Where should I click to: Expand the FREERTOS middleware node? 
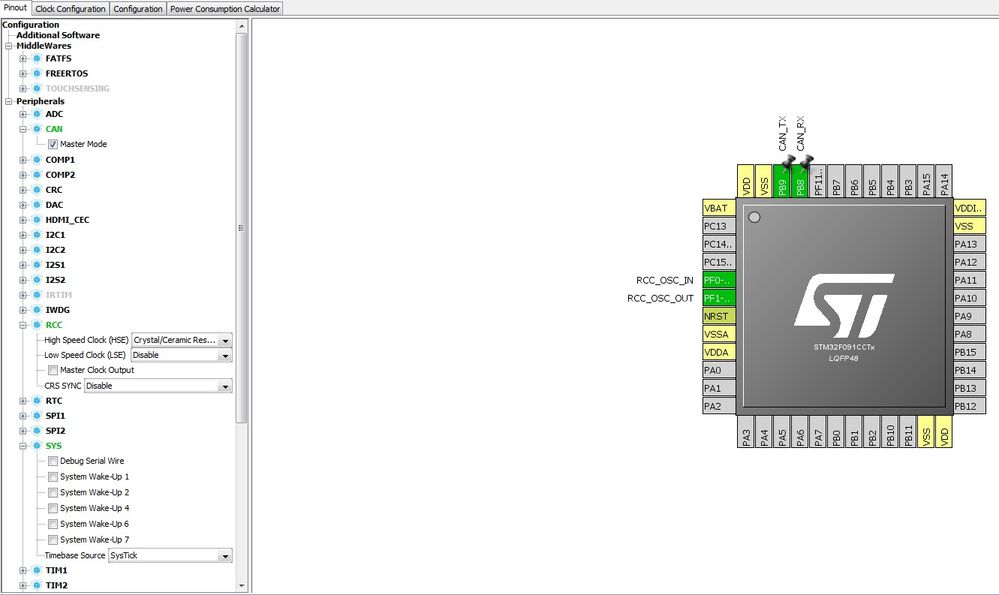[x=23, y=74]
